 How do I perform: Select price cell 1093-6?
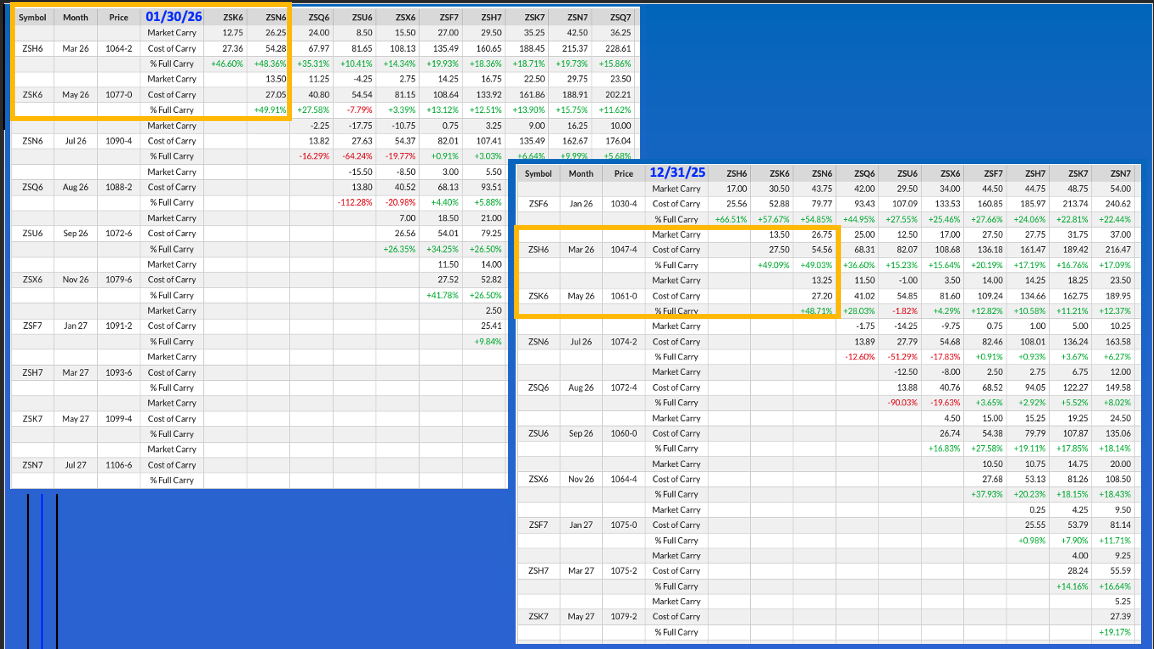point(118,372)
